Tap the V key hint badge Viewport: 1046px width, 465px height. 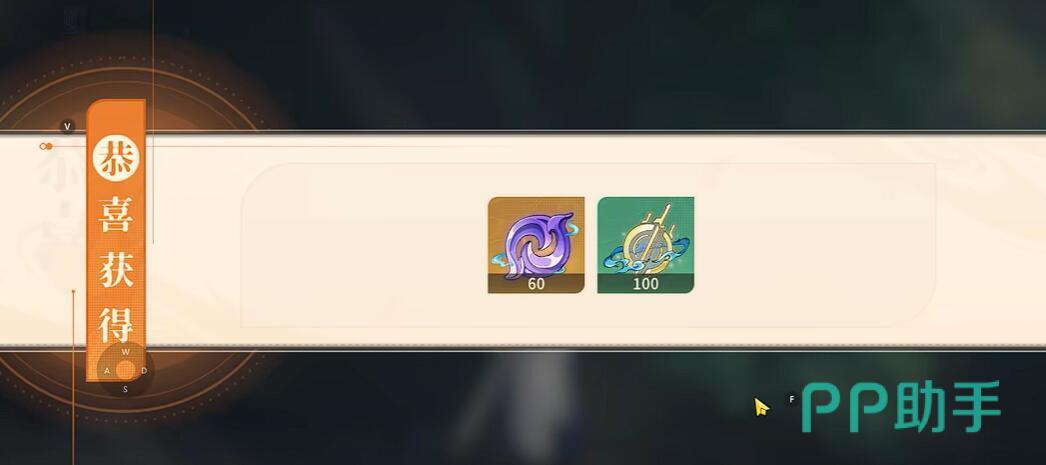[x=67, y=126]
